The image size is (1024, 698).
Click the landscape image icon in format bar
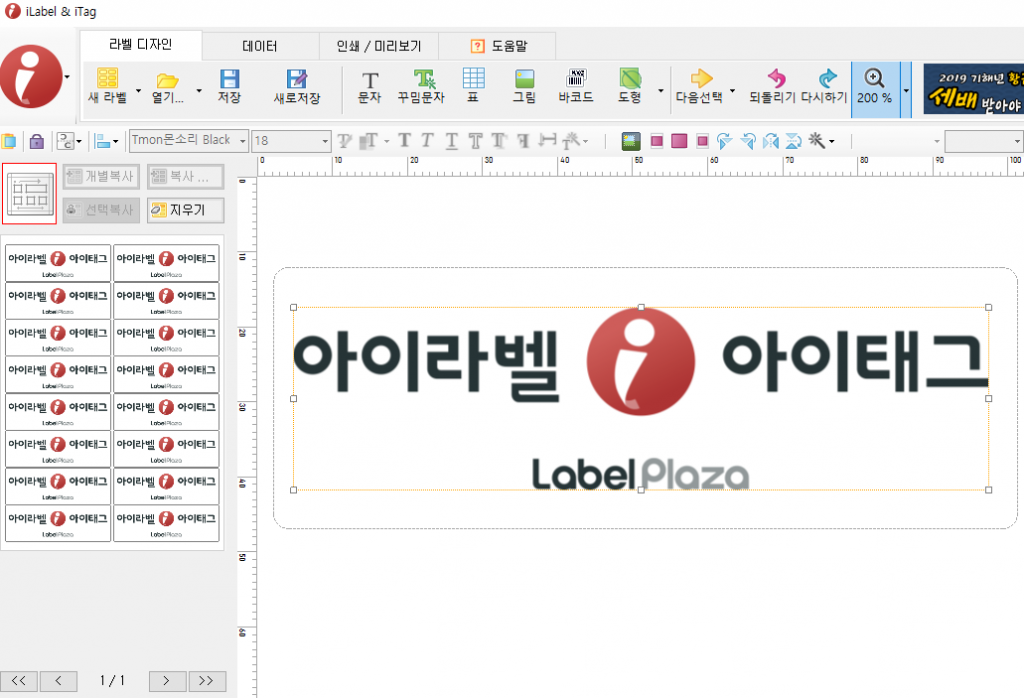coord(631,141)
